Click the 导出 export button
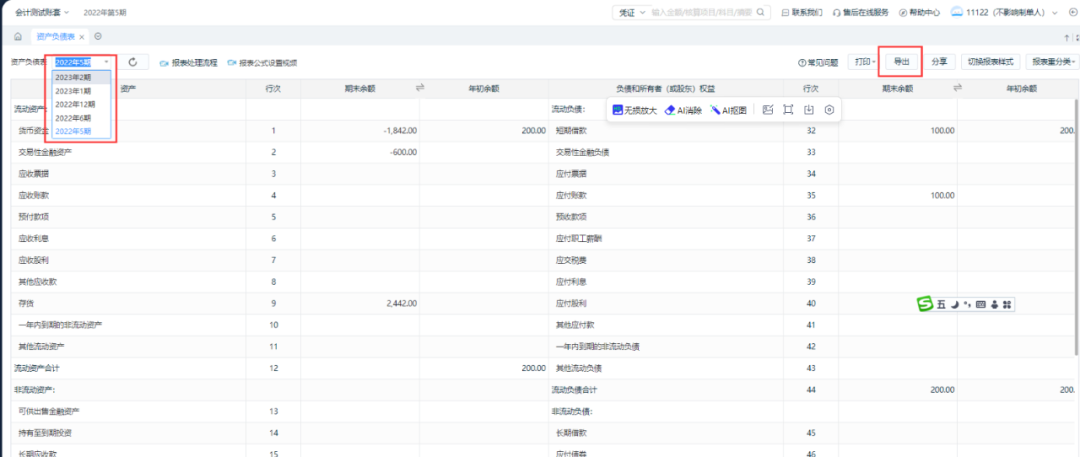This screenshot has width=1080, height=457. (900, 62)
